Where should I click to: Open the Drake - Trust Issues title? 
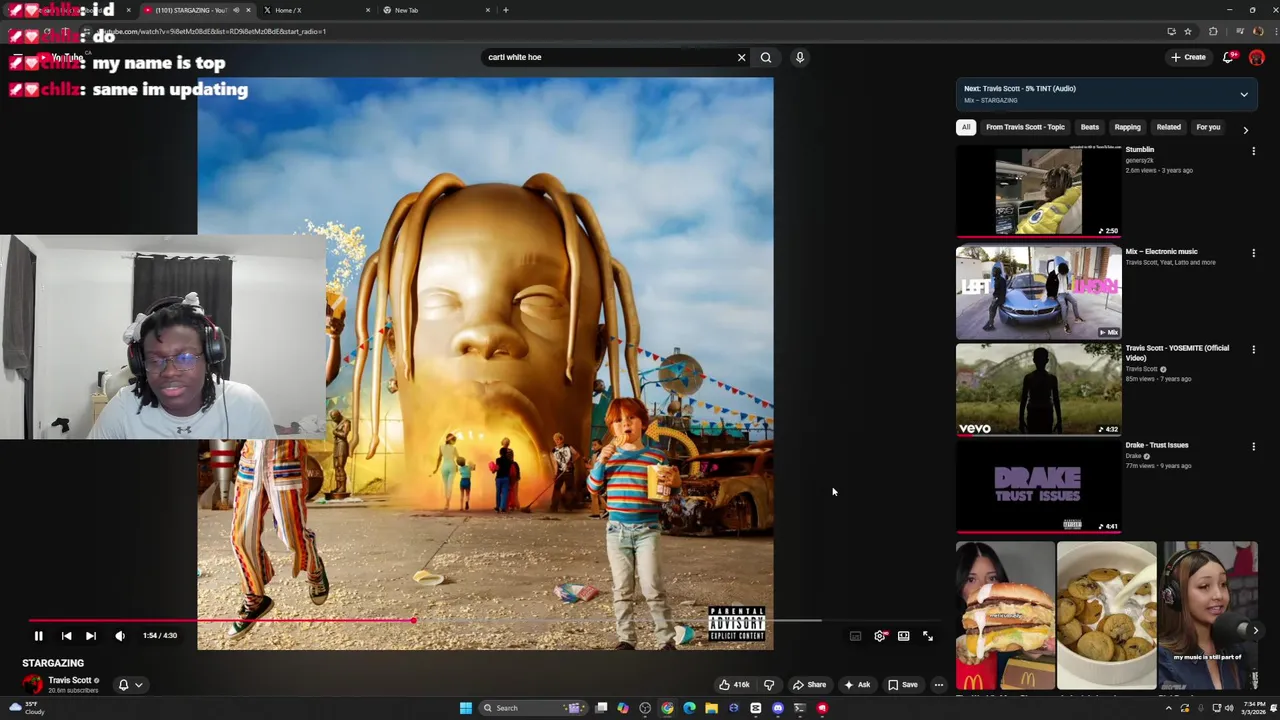coord(1157,445)
